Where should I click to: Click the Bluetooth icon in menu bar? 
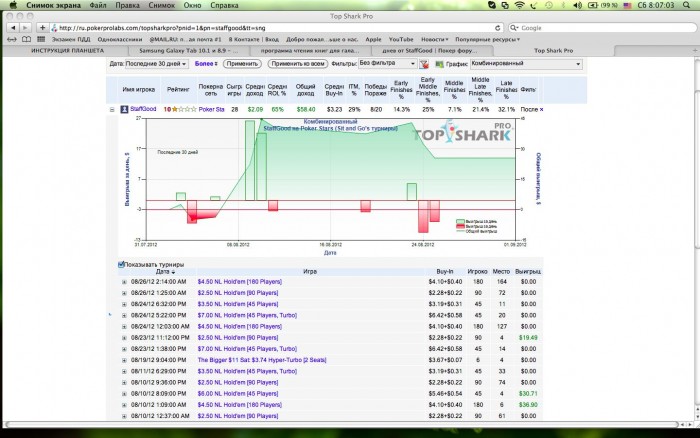[563, 5]
